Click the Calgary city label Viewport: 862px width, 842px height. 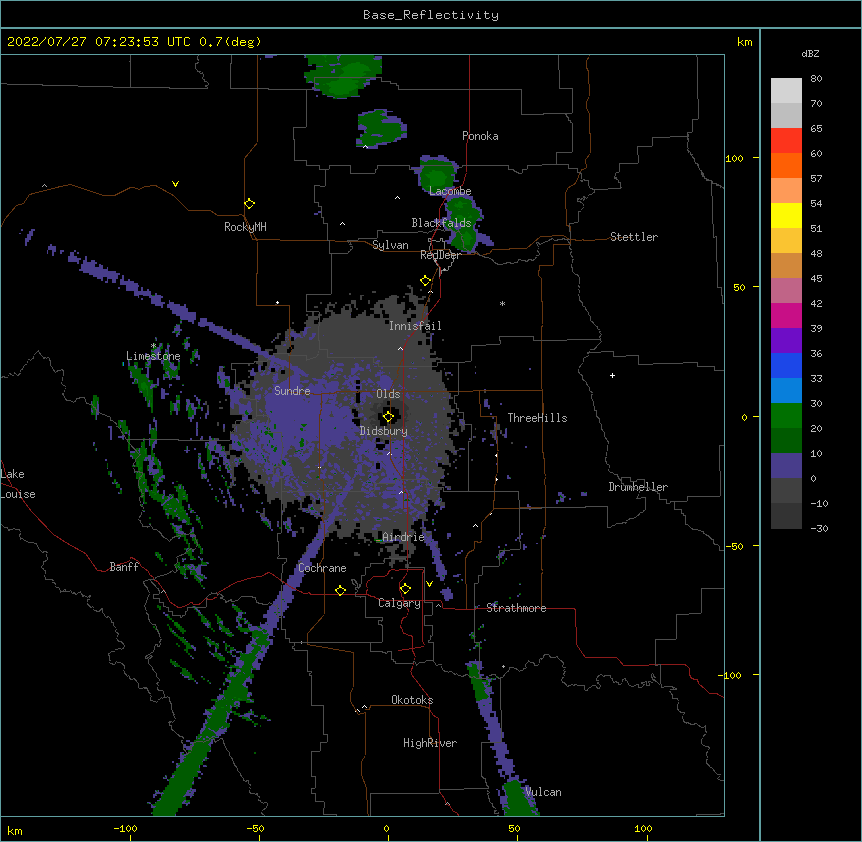(x=399, y=603)
